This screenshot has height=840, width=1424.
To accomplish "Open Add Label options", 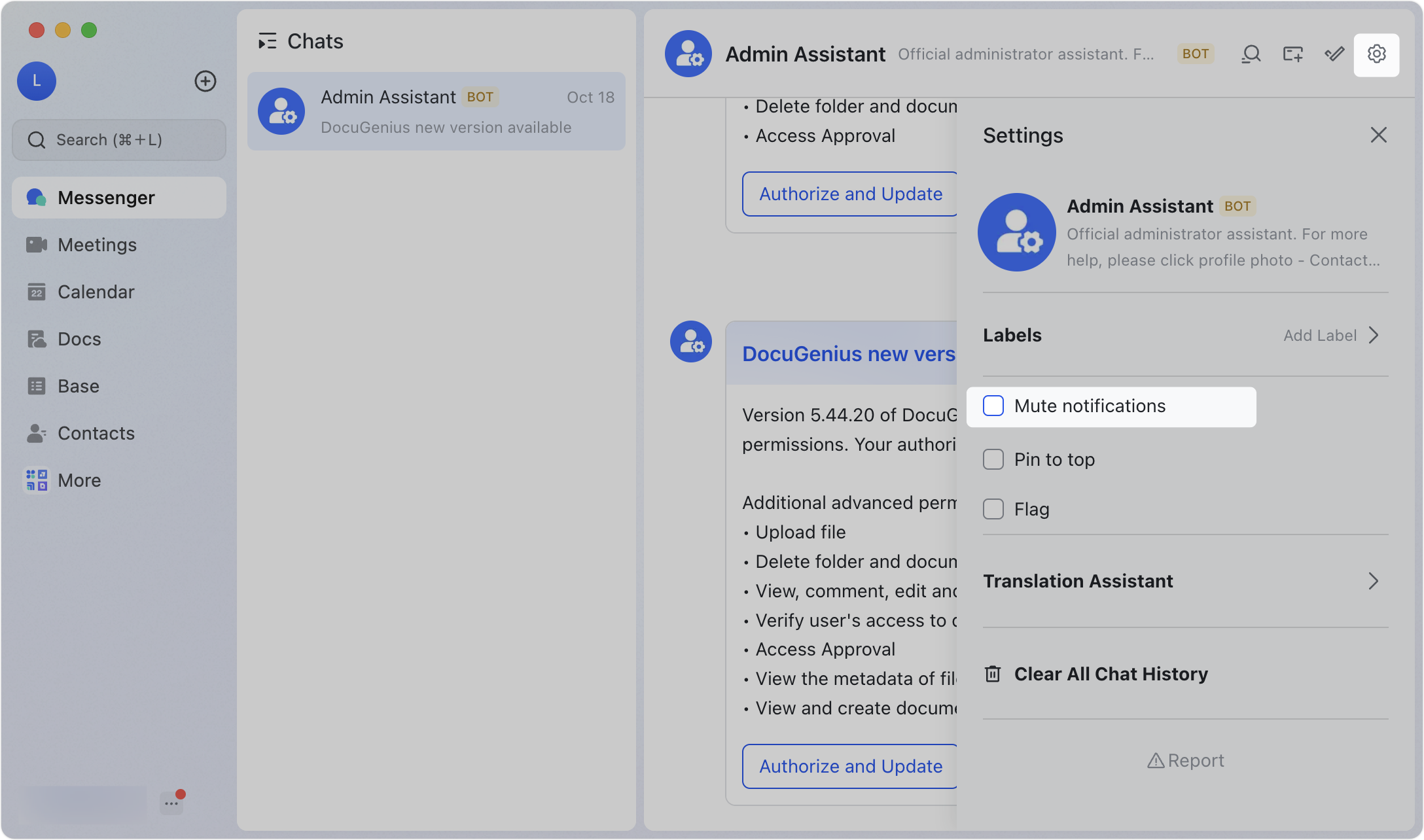I will pos(1318,335).
